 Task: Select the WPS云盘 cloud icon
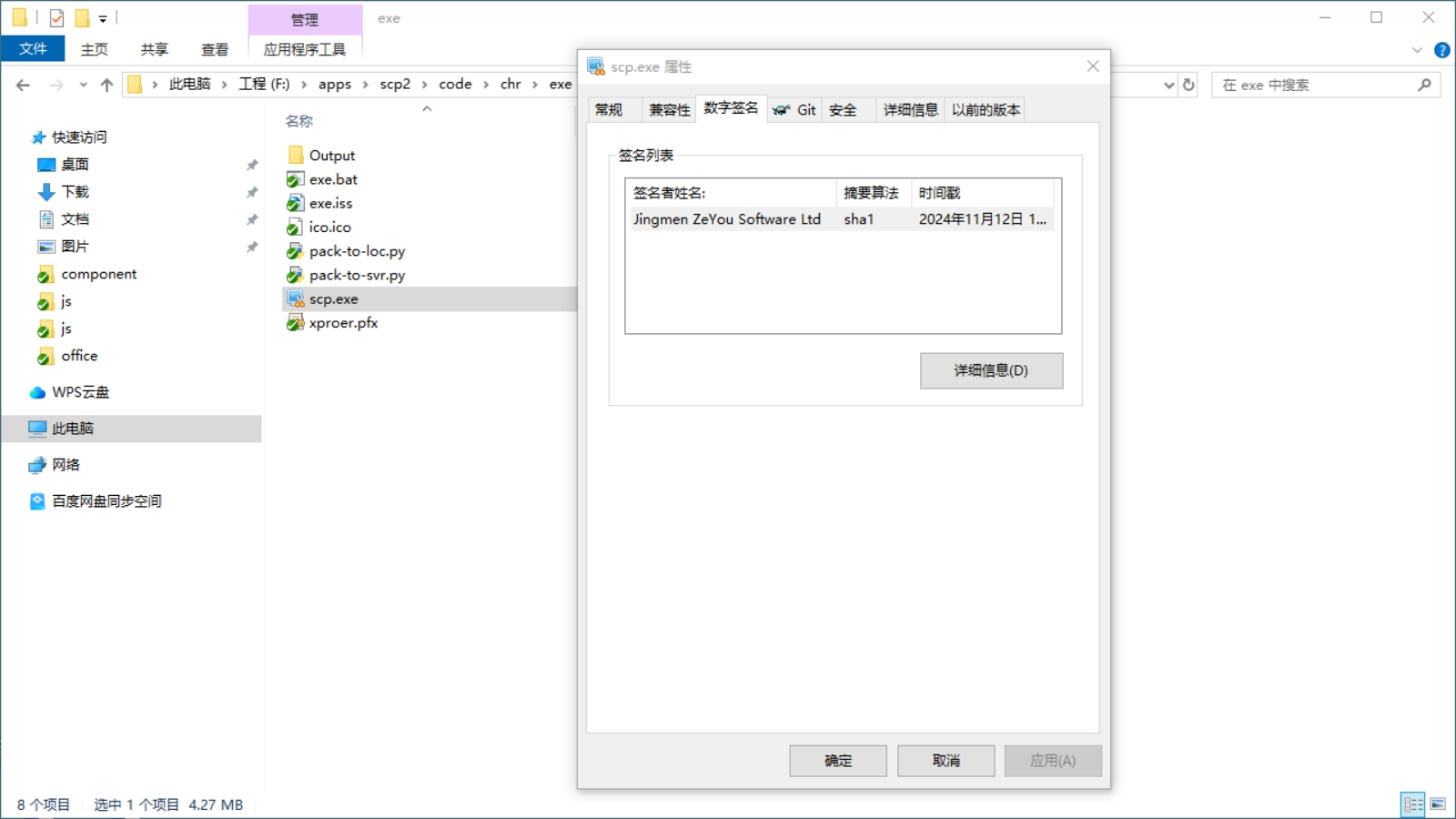pyautogui.click(x=37, y=392)
